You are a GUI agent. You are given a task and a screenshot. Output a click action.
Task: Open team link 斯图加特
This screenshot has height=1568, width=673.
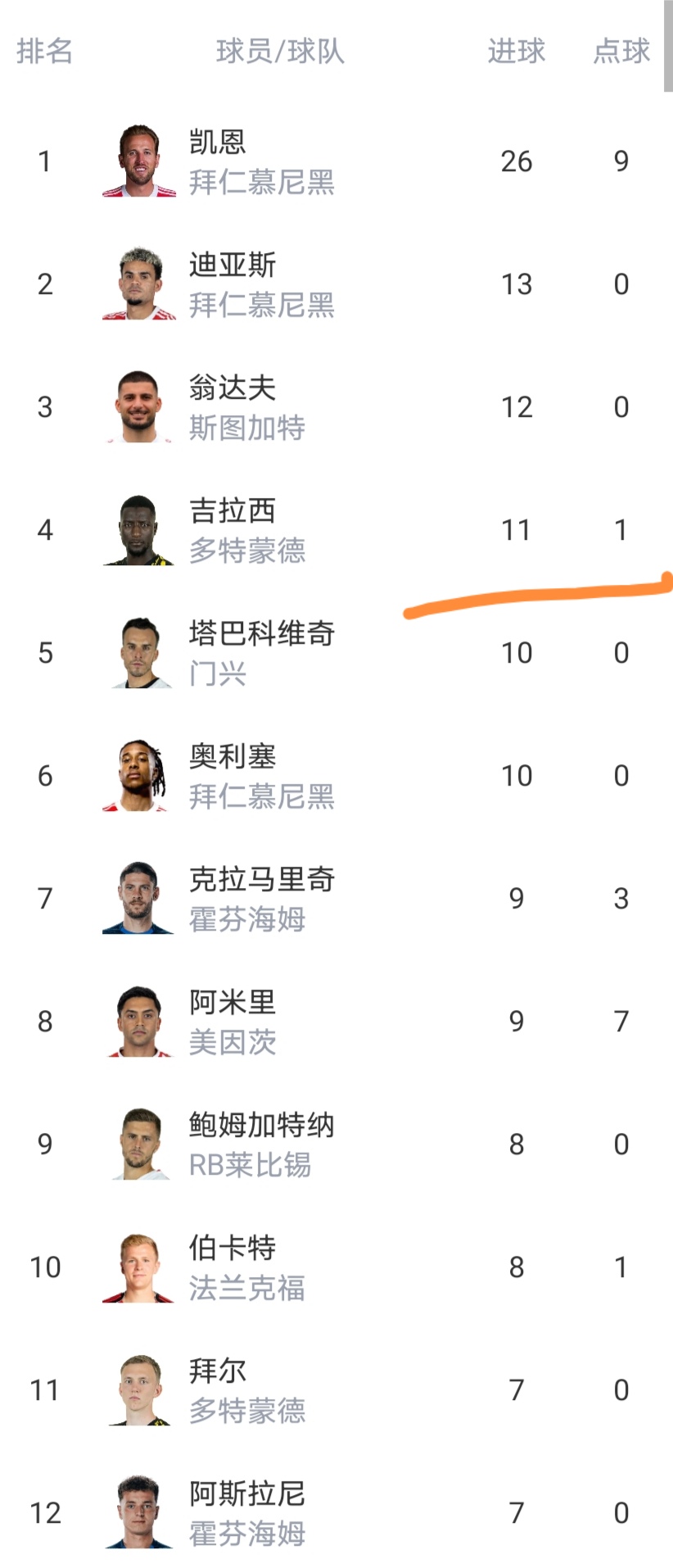pyautogui.click(x=246, y=428)
